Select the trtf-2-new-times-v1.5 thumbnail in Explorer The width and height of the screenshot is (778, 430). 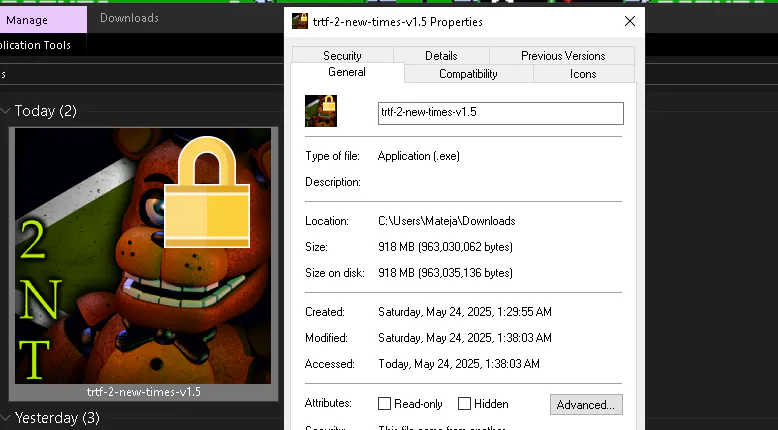(143, 256)
